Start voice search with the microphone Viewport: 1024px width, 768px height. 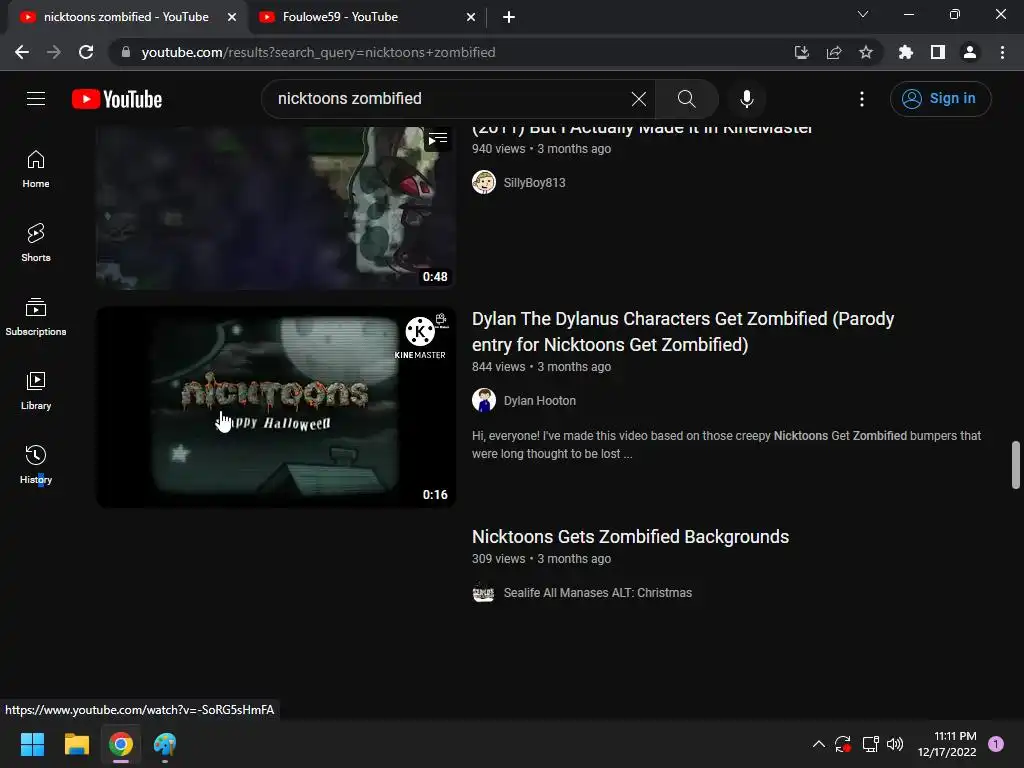pos(746,99)
